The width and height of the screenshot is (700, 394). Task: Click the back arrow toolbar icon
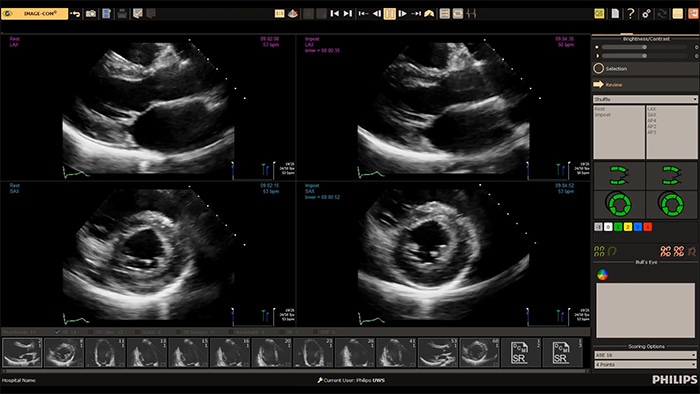[x=75, y=14]
